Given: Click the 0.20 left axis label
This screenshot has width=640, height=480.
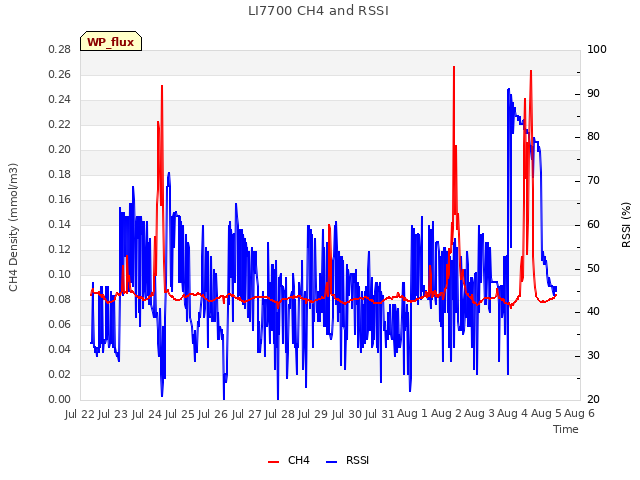Looking at the screenshot, I should 60,149.
